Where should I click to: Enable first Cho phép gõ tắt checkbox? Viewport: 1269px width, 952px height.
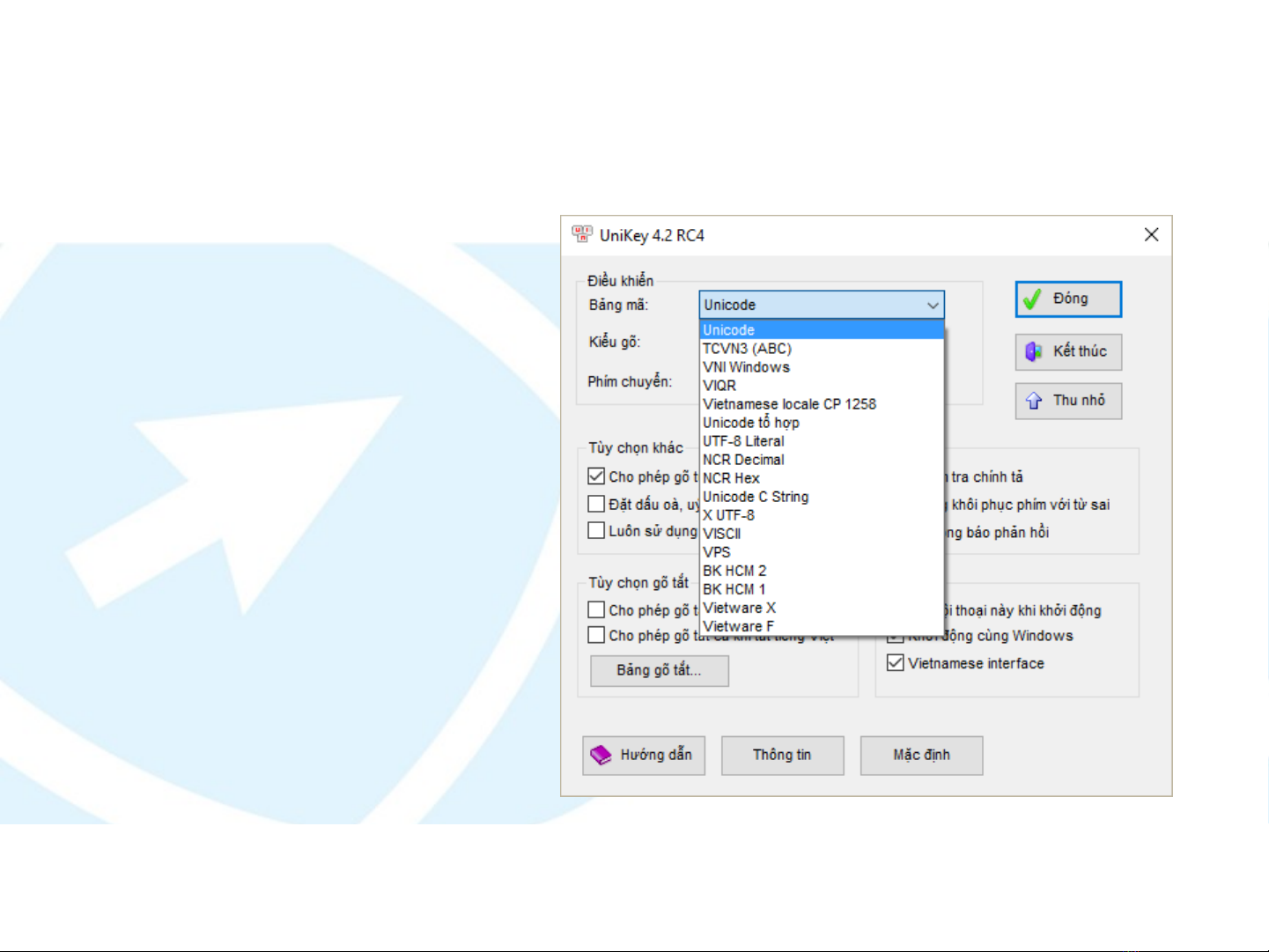click(596, 609)
